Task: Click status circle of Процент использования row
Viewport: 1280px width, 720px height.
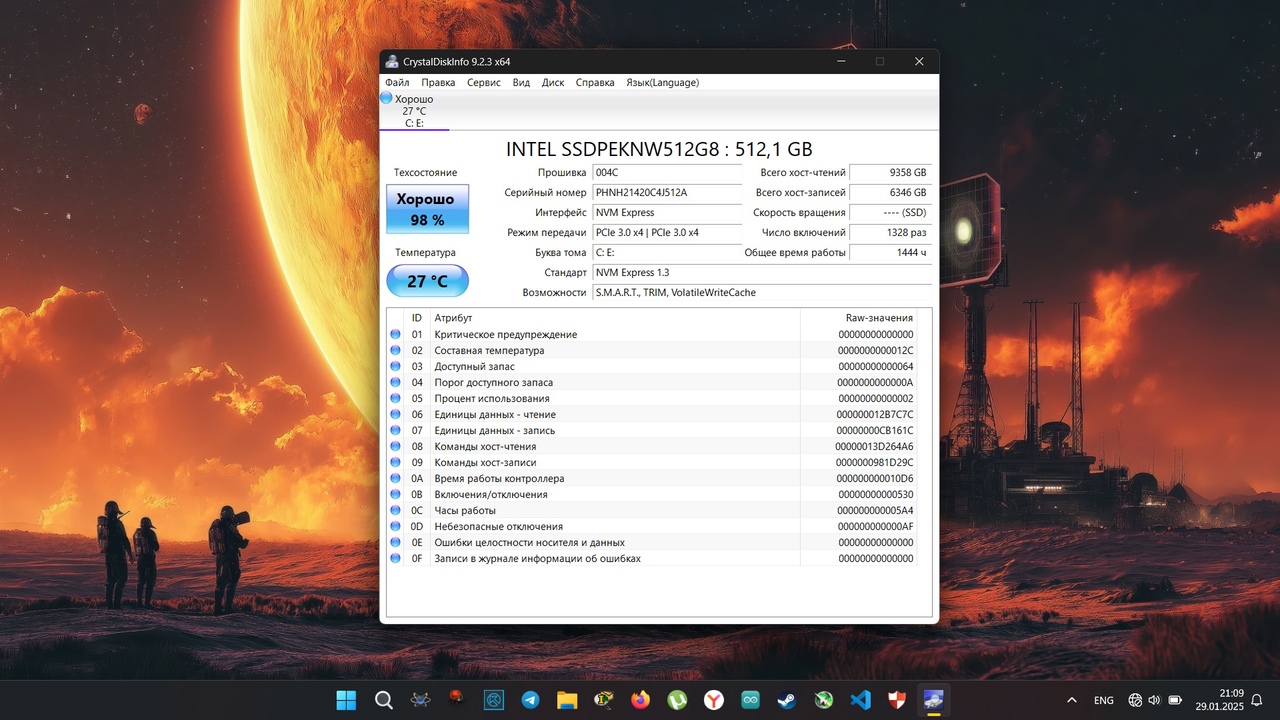Action: (x=395, y=398)
